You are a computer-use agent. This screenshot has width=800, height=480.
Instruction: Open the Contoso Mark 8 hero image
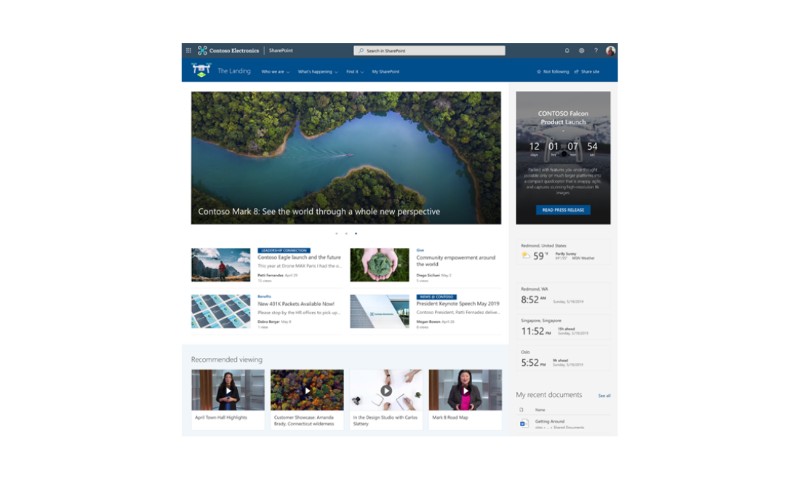[x=346, y=158]
